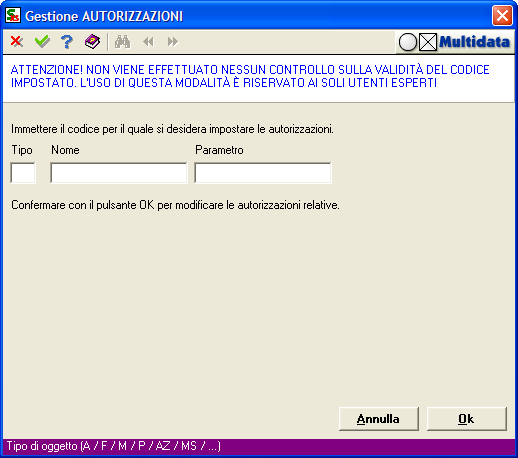Confirm with the Ok button
The width and height of the screenshot is (518, 458).
point(467,419)
